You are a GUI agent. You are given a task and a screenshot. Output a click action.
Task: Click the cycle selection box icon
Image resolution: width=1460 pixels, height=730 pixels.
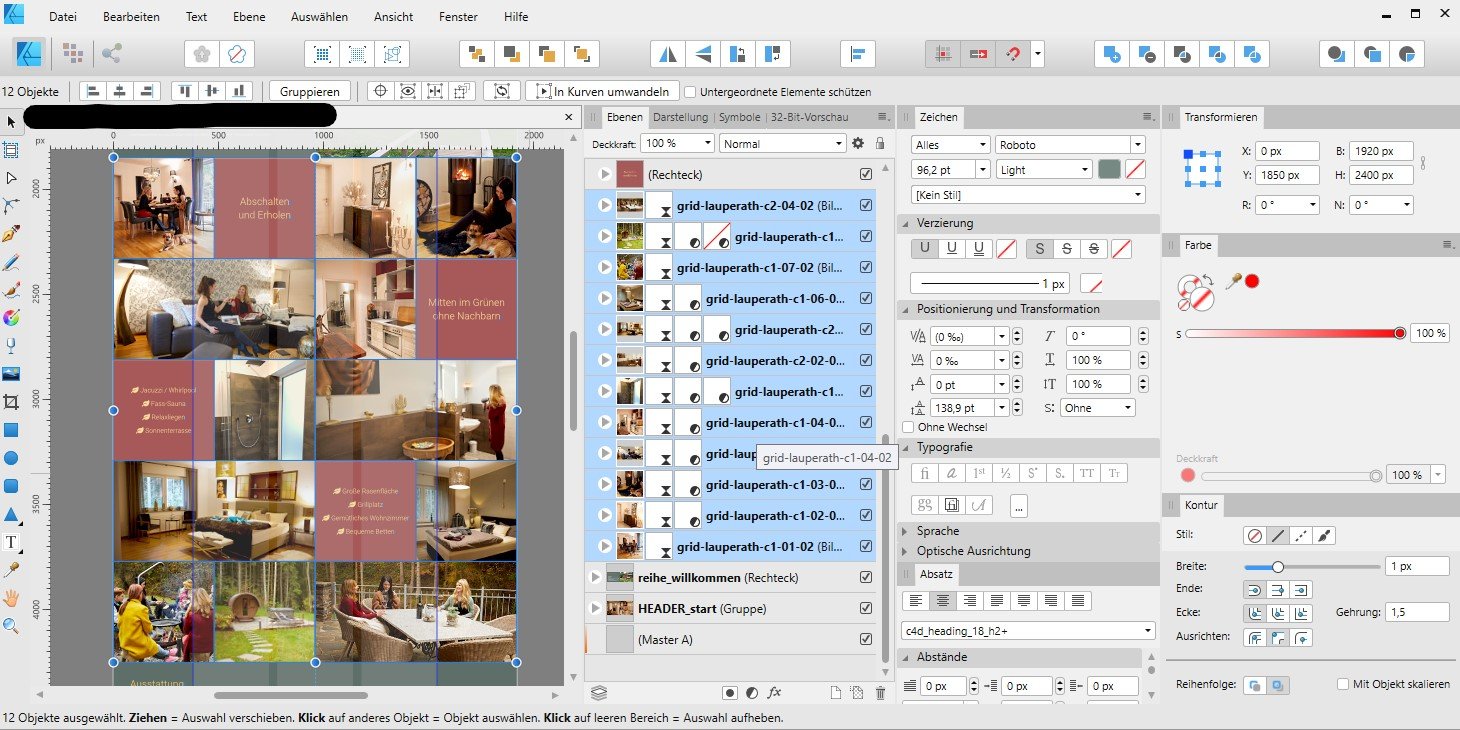(x=501, y=91)
